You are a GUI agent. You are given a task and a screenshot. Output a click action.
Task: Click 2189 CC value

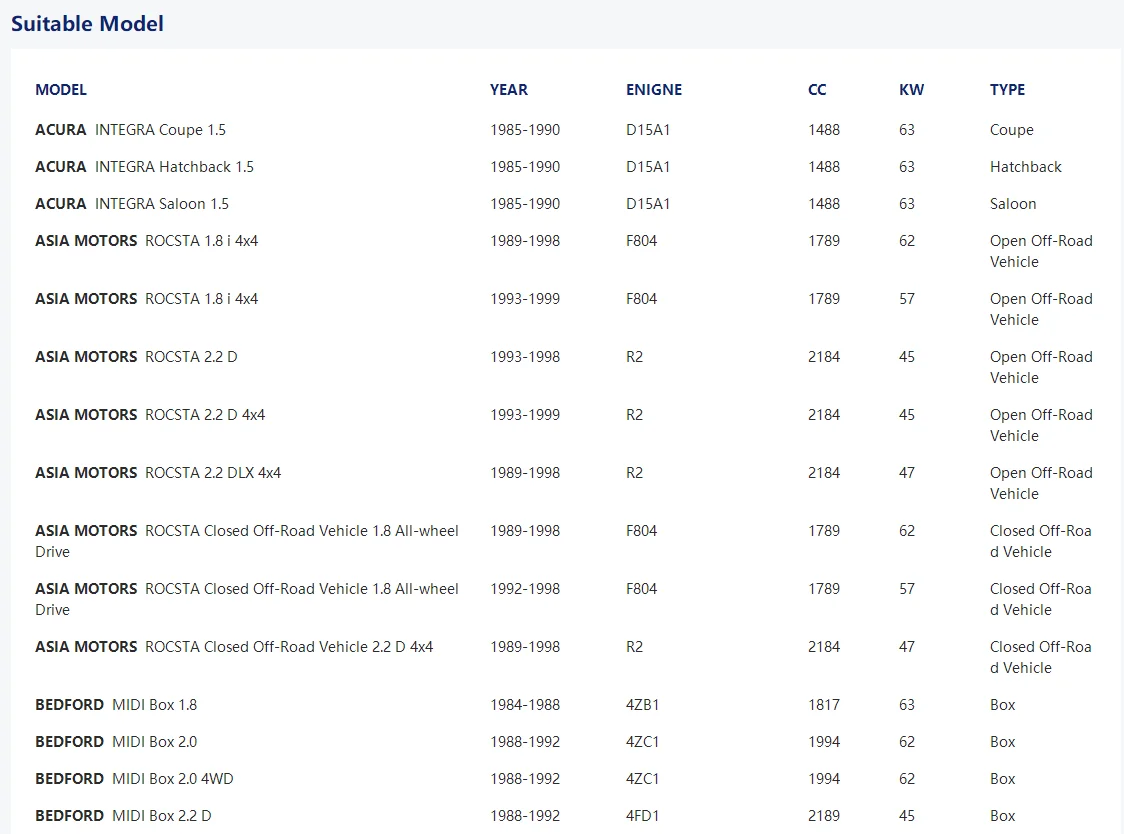(824, 815)
